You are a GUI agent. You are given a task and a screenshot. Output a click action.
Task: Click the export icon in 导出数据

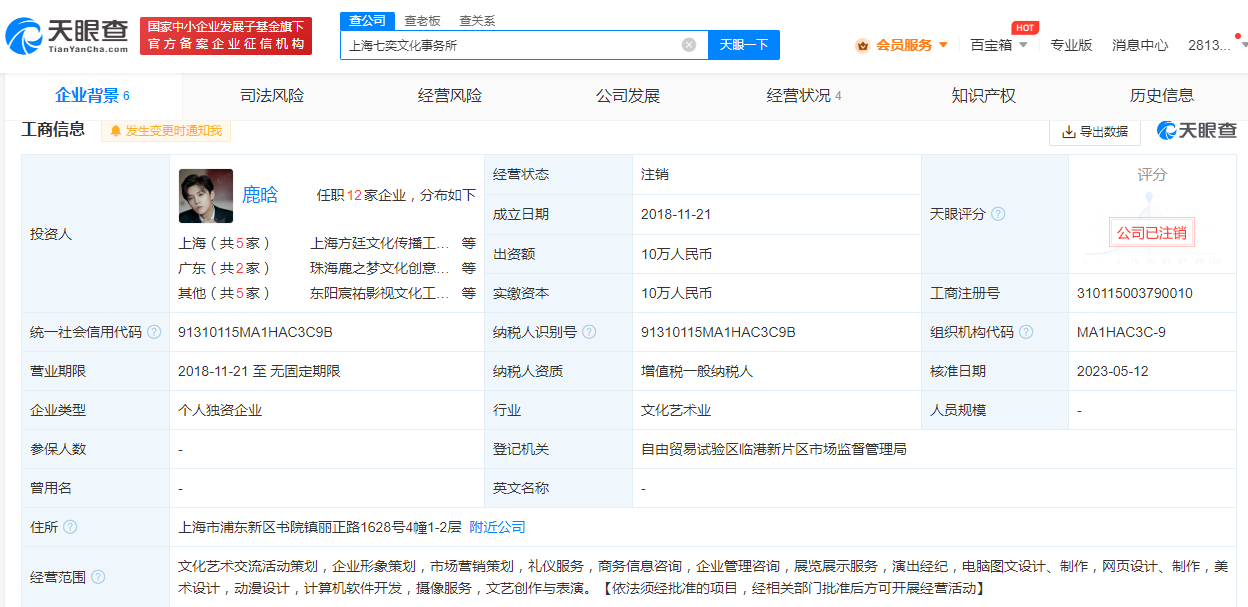point(1068,131)
